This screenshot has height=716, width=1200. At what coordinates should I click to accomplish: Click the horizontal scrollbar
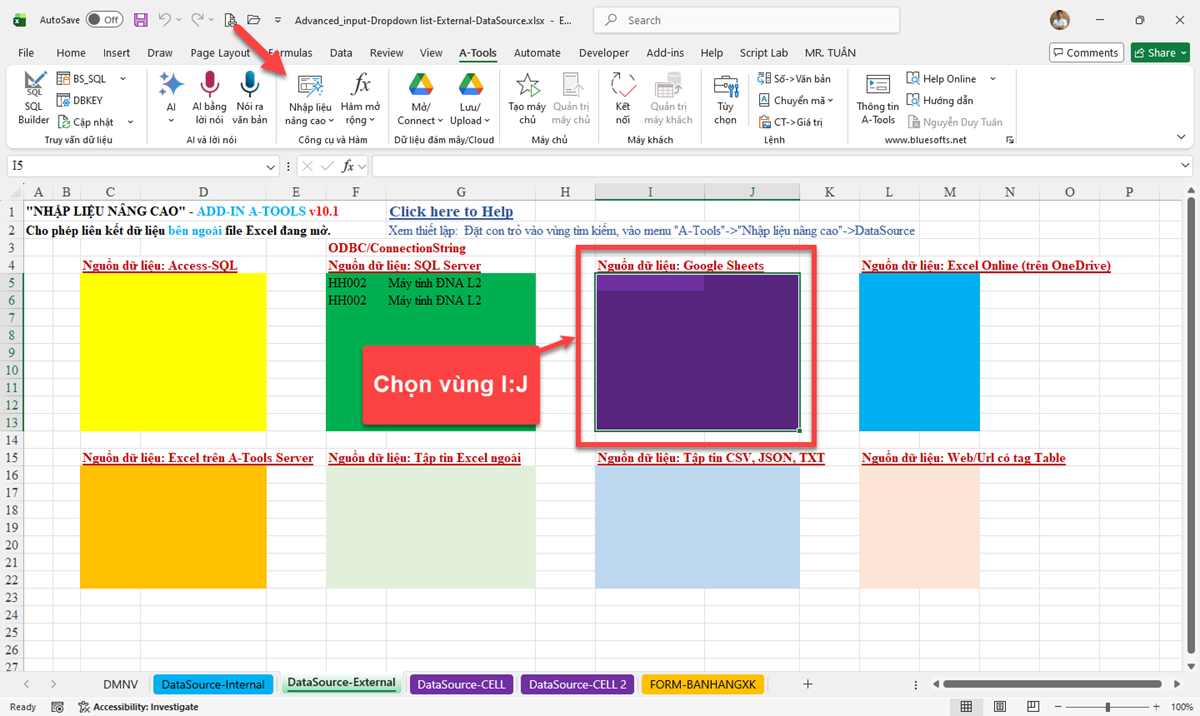(1052, 684)
